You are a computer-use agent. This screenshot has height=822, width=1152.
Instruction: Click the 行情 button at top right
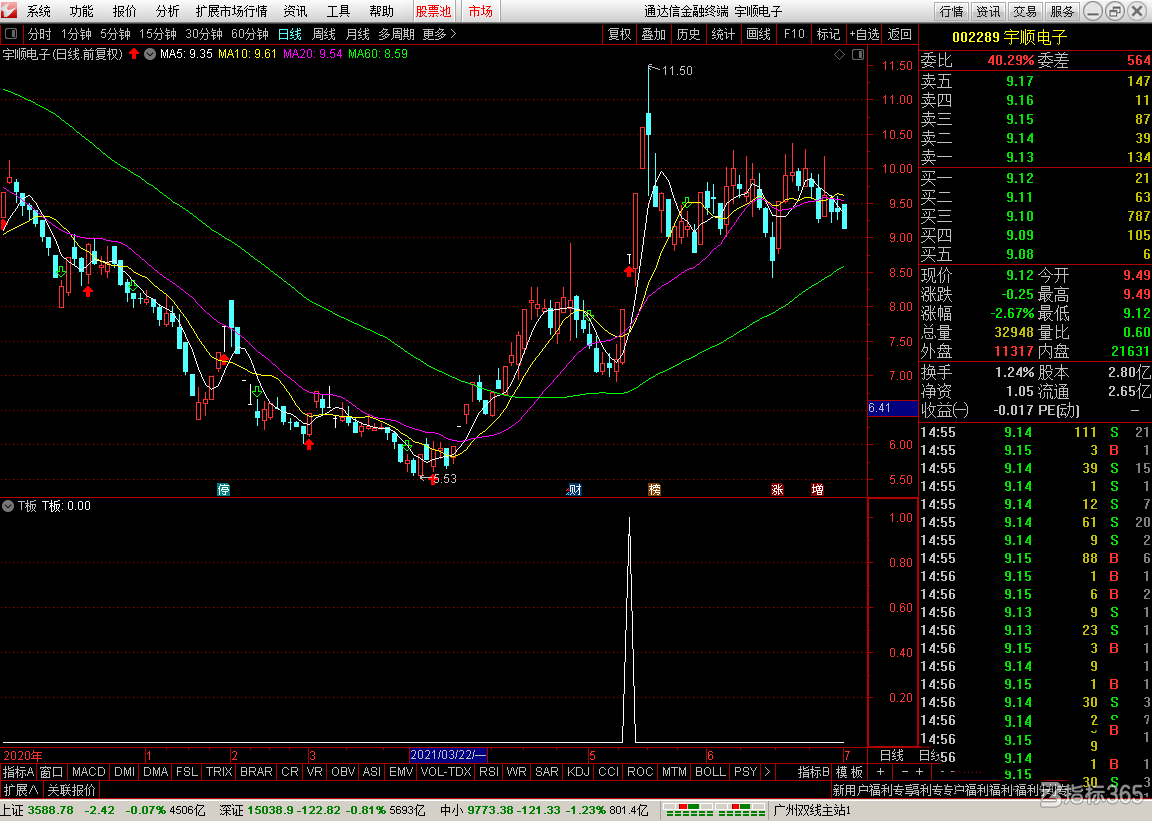pos(951,11)
